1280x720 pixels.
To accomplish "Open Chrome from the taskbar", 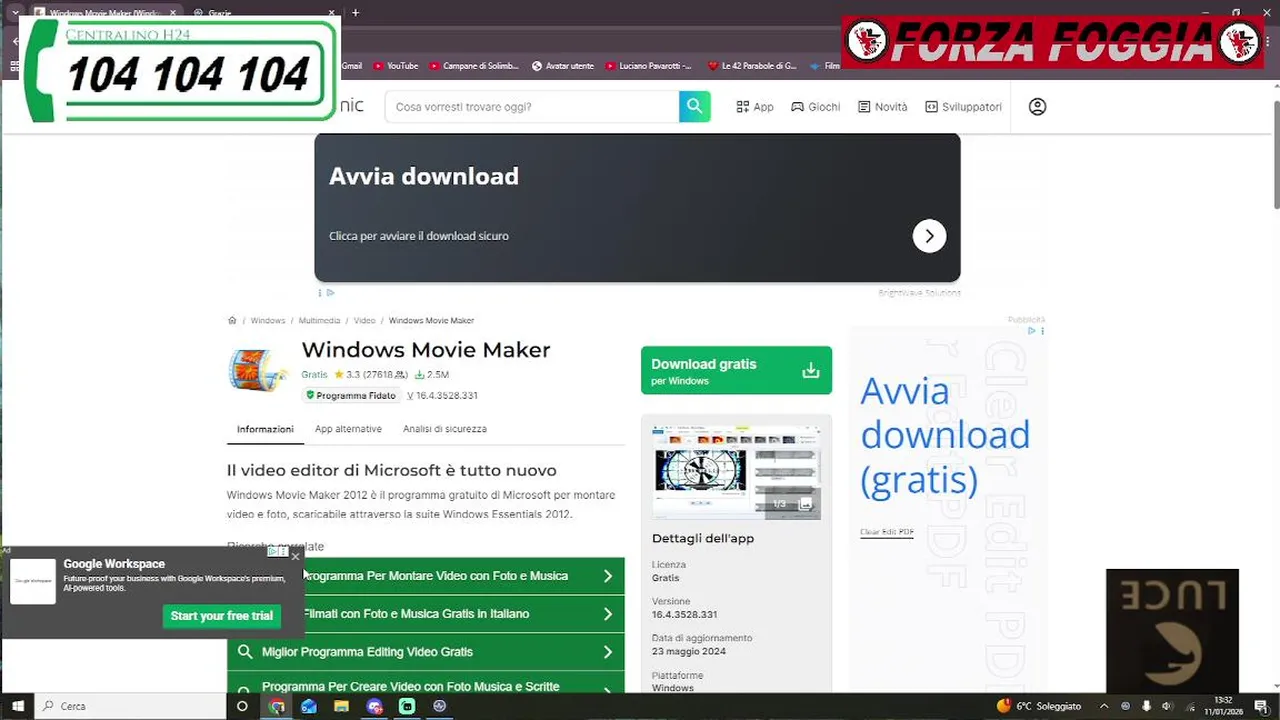I will click(x=277, y=706).
